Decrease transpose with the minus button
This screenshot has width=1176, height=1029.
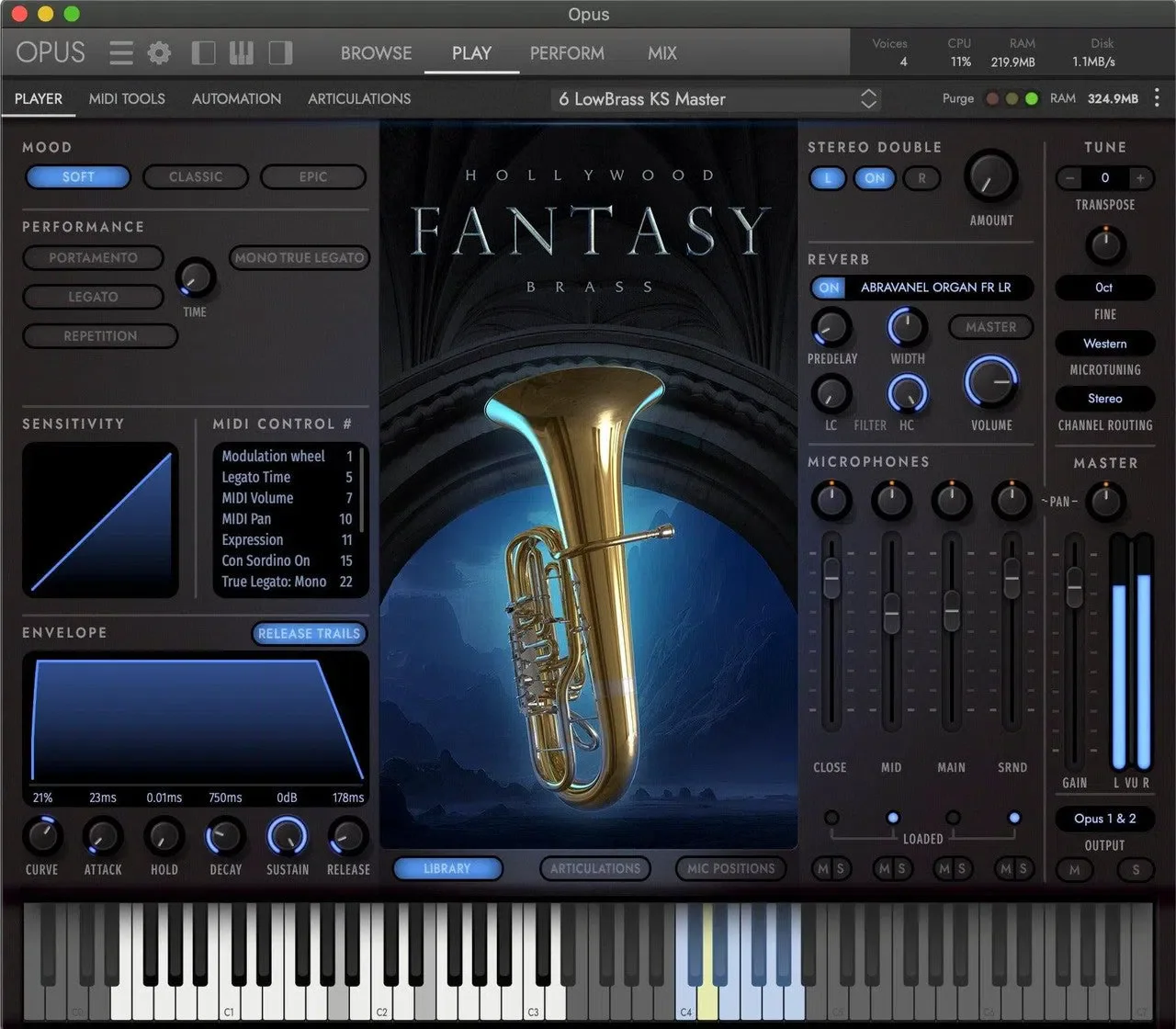(1069, 177)
